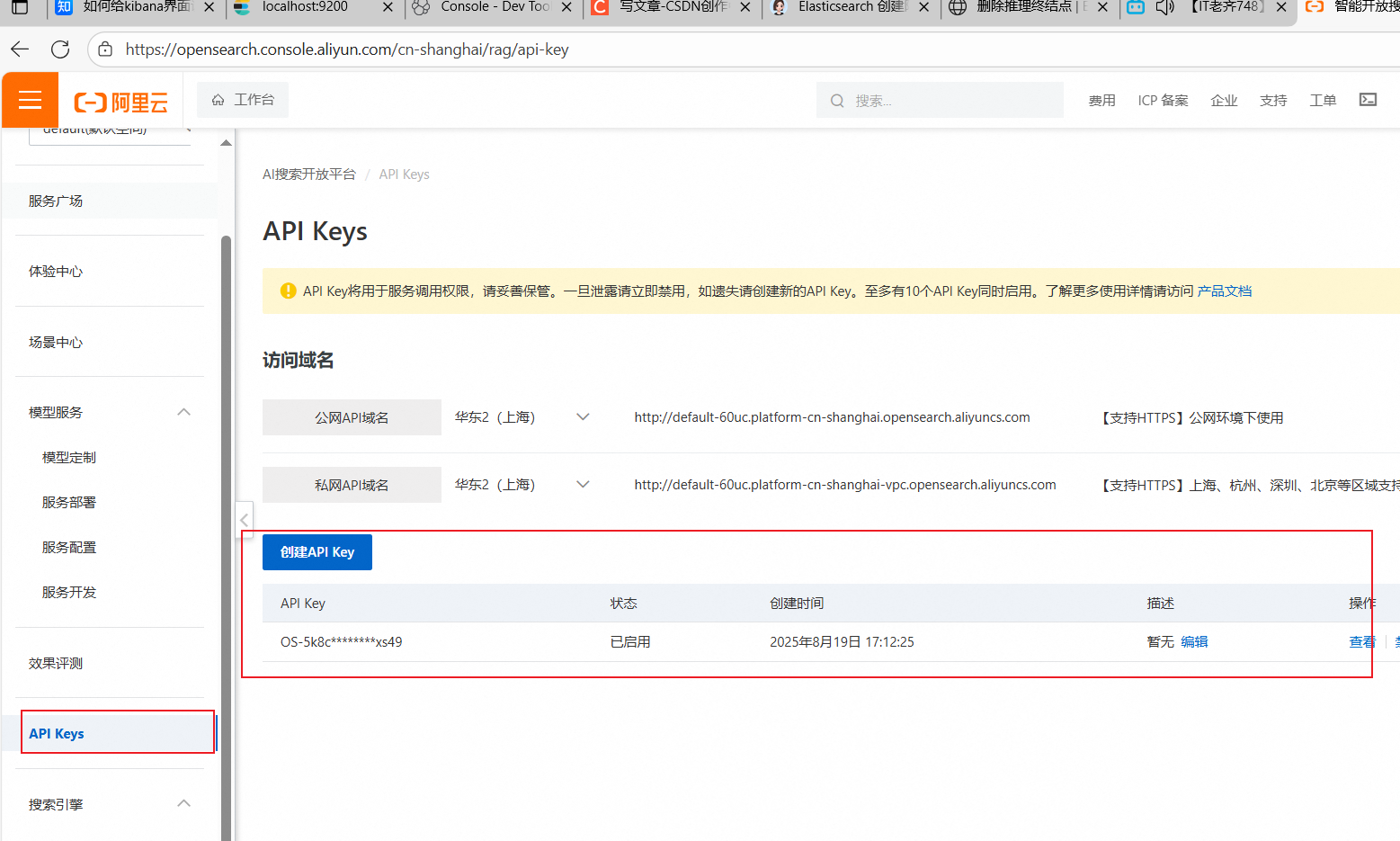This screenshot has height=841, width=1400.
Task: Open 支持 in the top bar
Action: [1273, 101]
